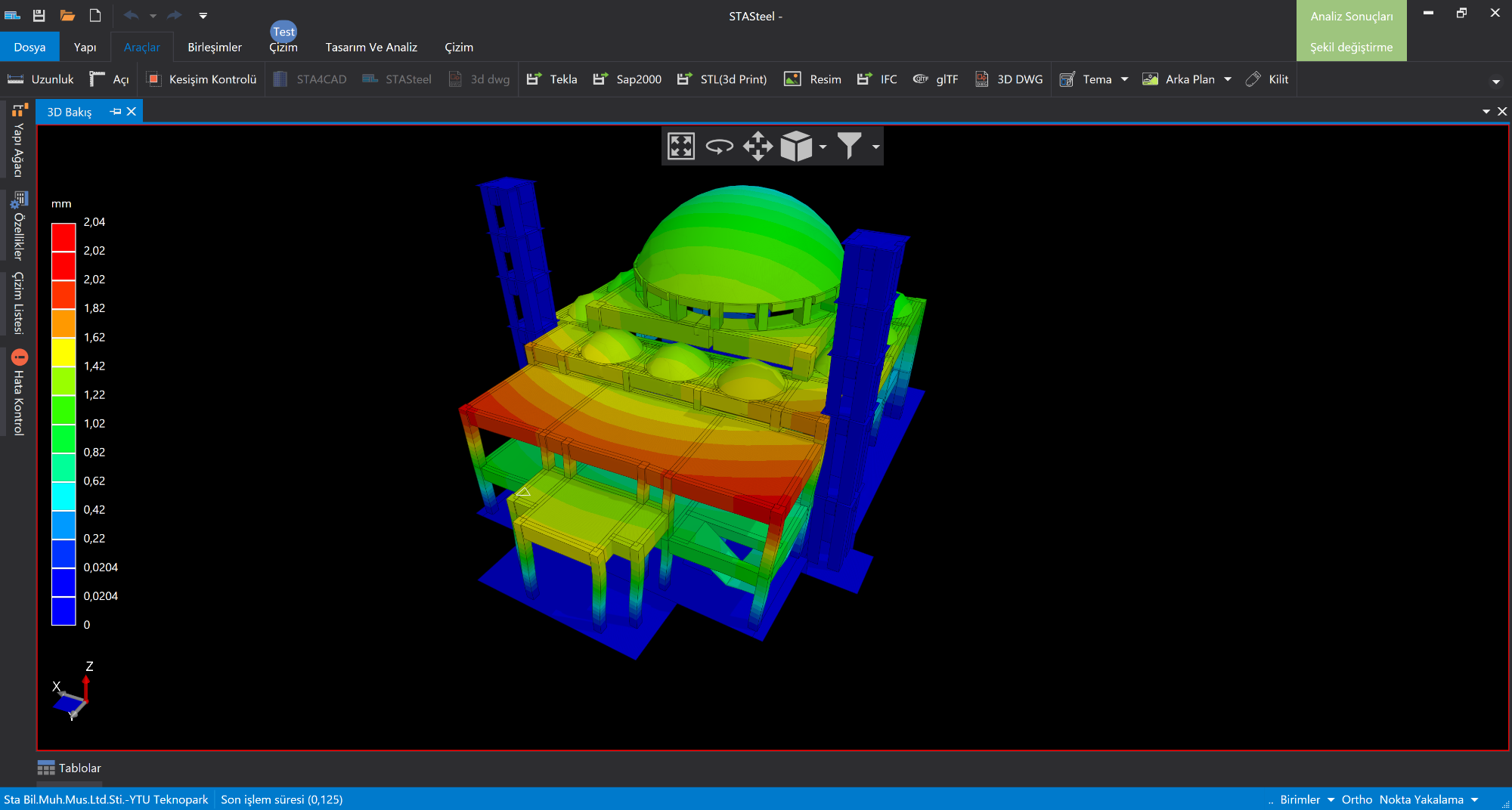Toggle the Kilit lock option
The image size is (1512, 810).
pos(1267,79)
